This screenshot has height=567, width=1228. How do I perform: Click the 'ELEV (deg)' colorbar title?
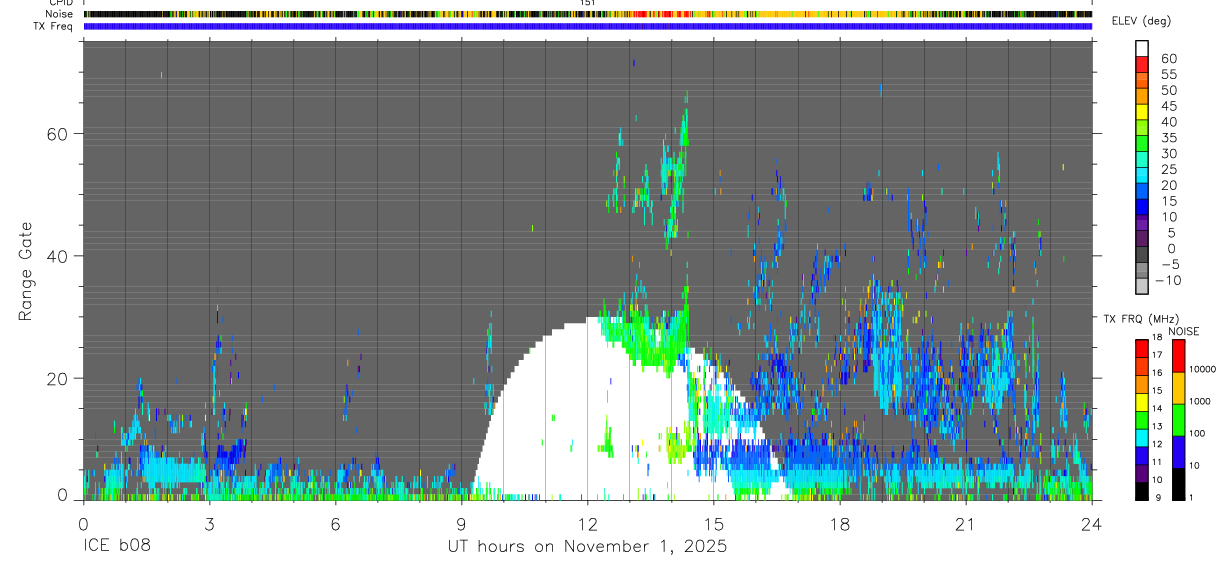tap(1141, 21)
